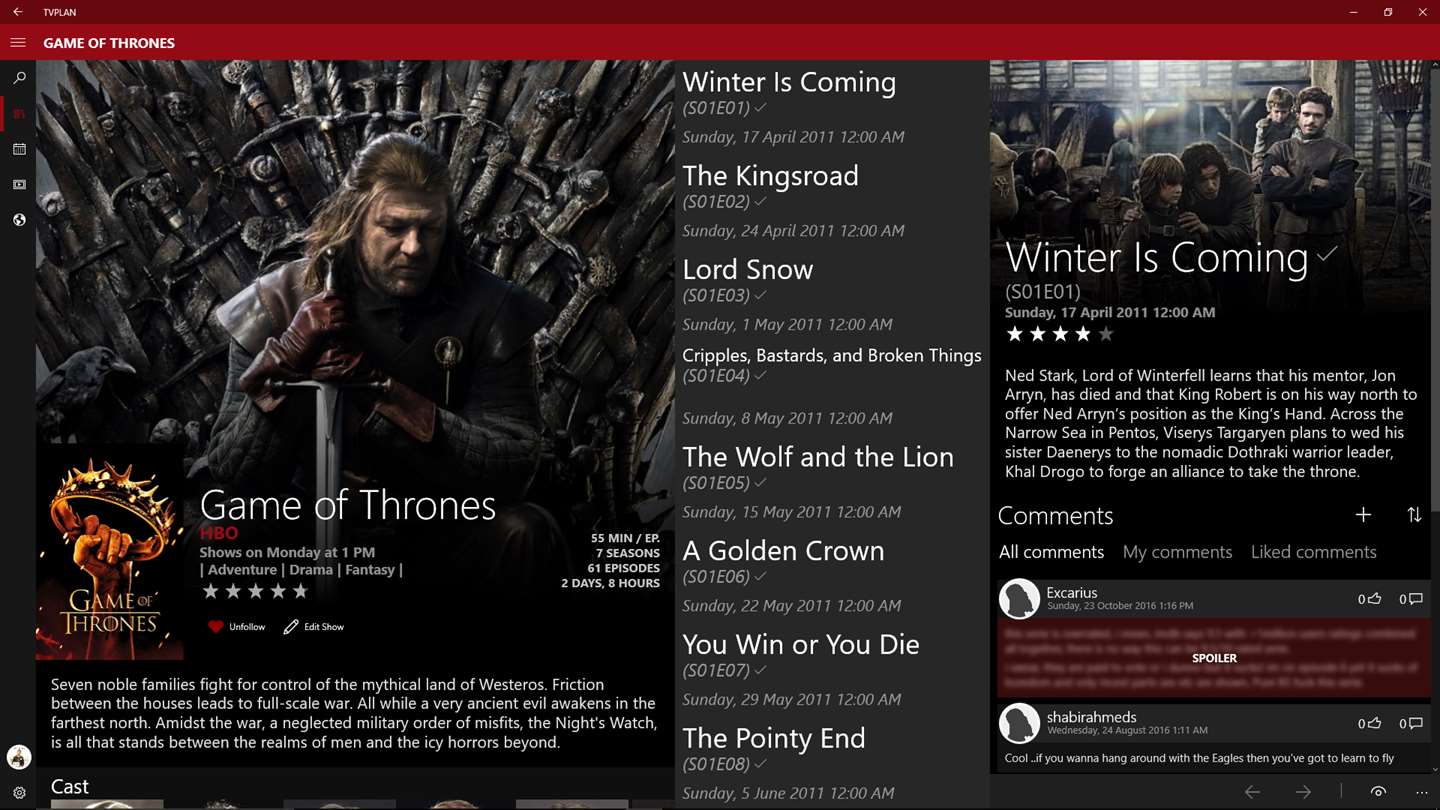Click the Edit Show button label
This screenshot has width=1440, height=810.
coord(324,627)
